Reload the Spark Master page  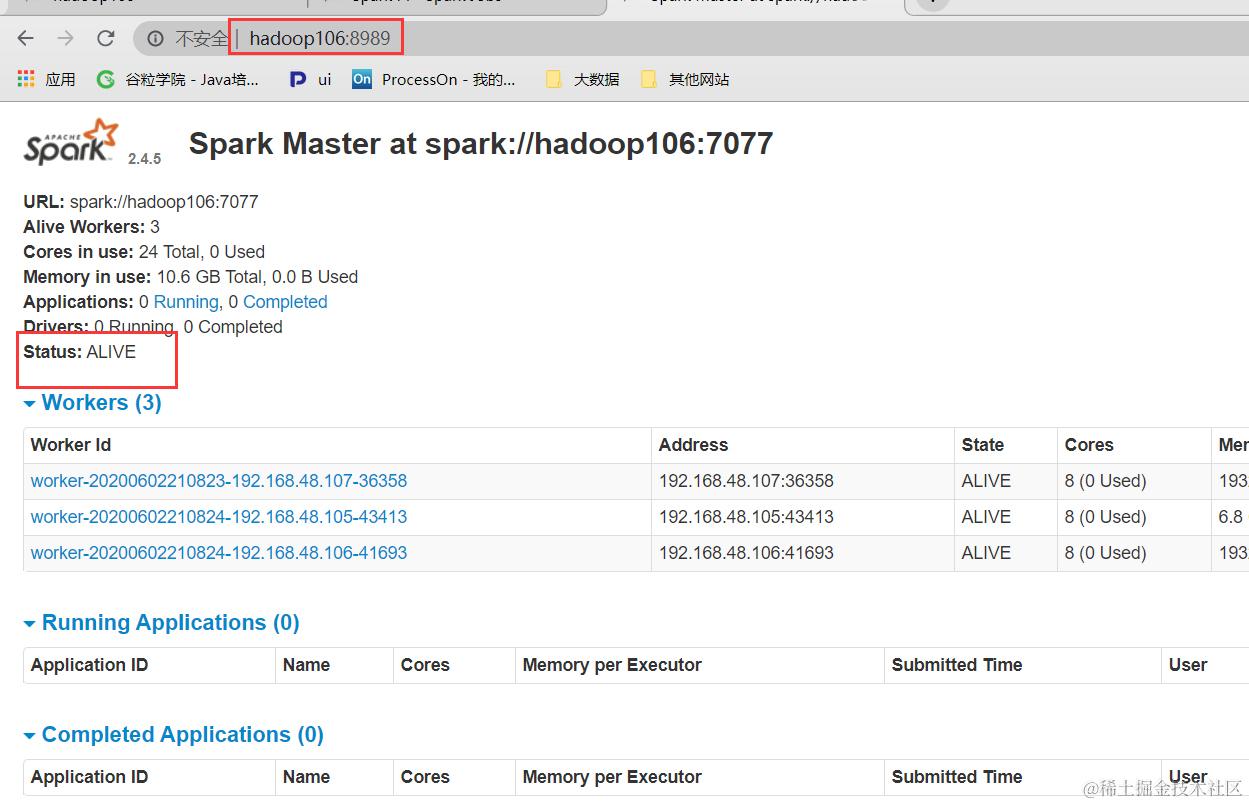(106, 39)
